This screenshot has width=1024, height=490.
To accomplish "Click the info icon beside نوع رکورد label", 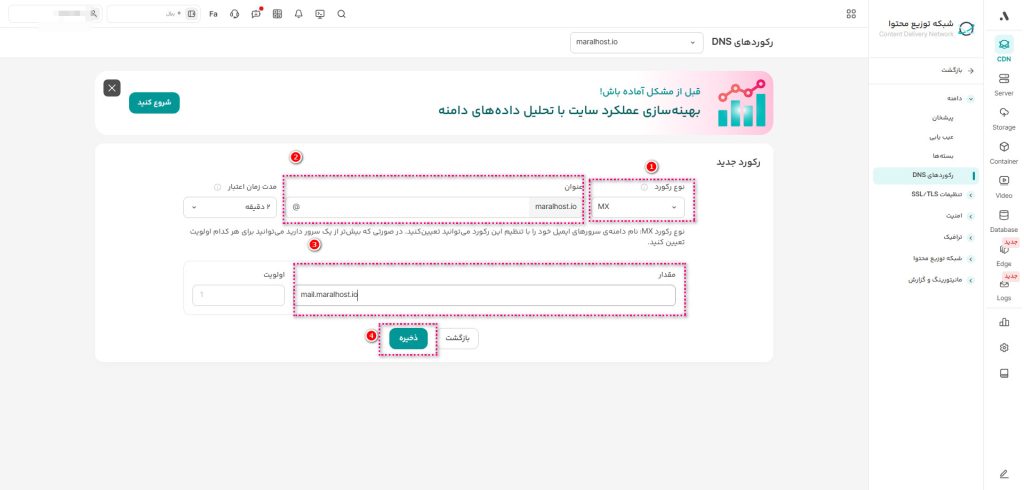I will (x=644, y=188).
